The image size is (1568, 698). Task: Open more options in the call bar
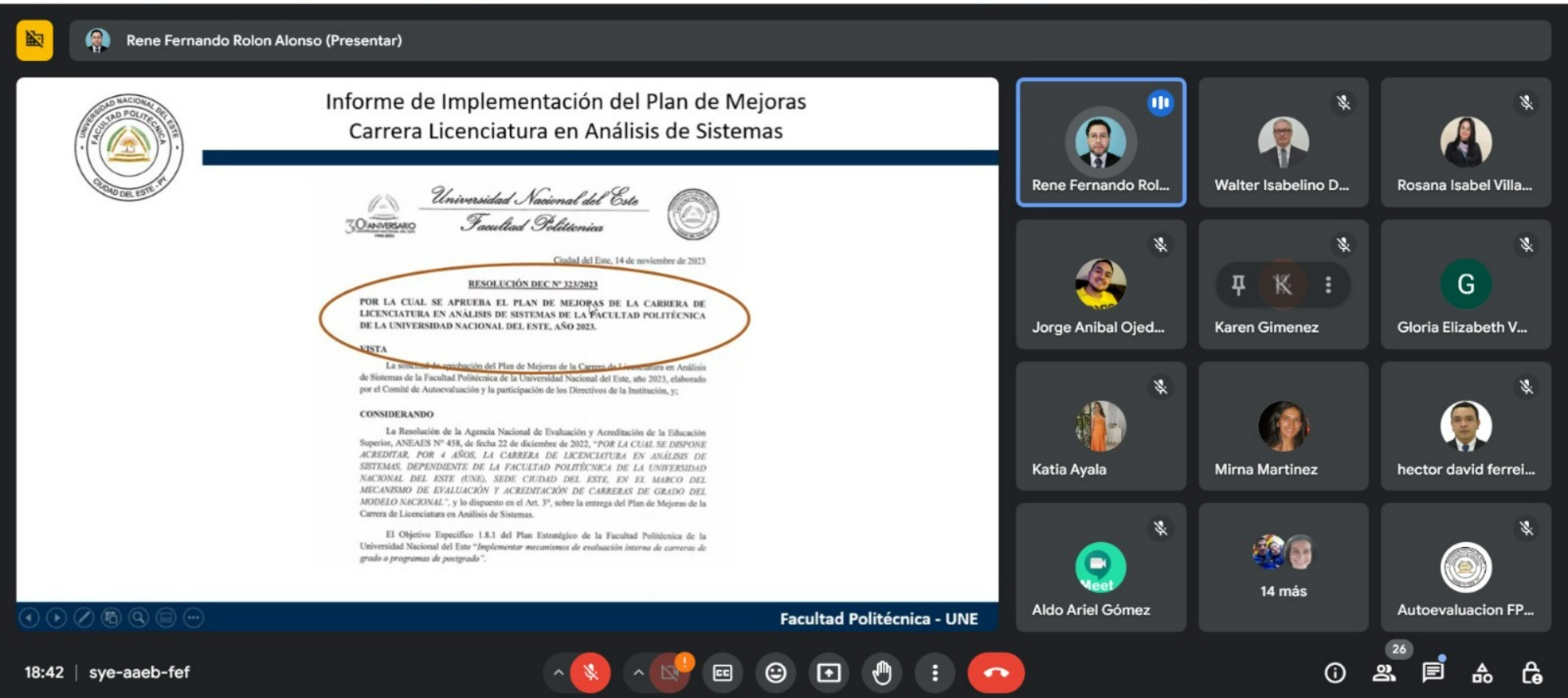[x=935, y=673]
